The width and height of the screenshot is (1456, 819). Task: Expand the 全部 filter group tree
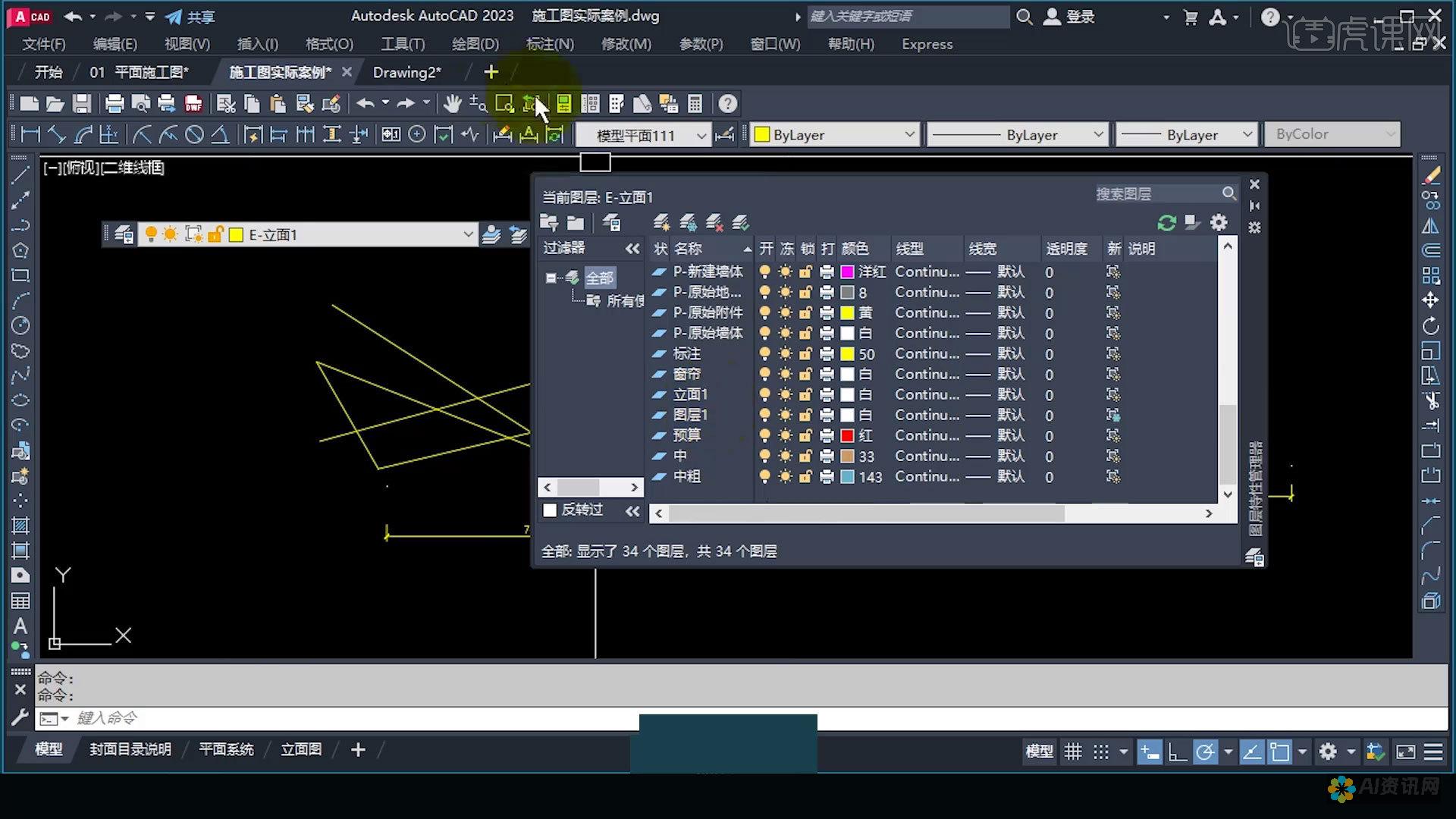pos(549,277)
